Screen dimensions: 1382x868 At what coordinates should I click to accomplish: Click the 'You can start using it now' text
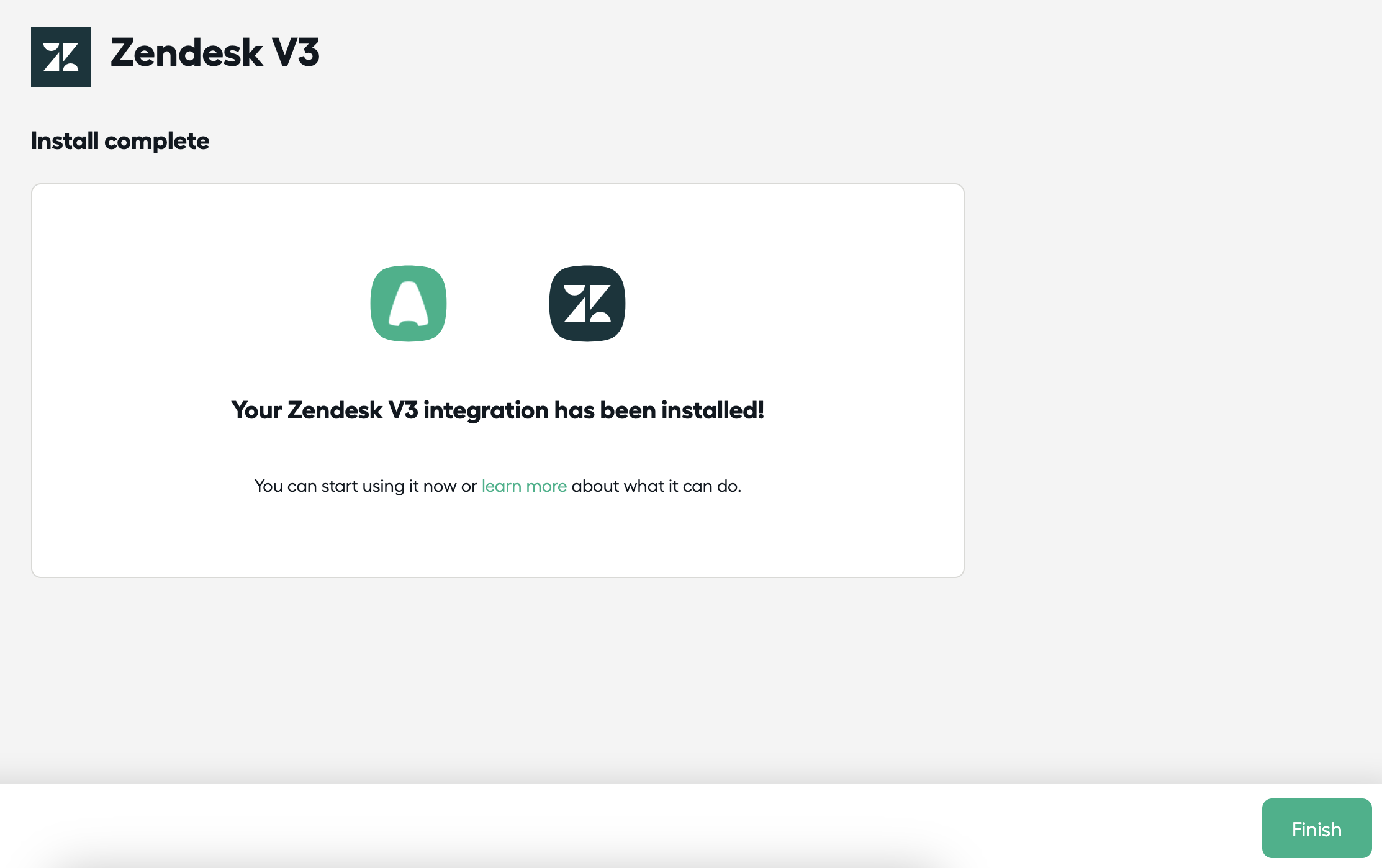[x=355, y=486]
